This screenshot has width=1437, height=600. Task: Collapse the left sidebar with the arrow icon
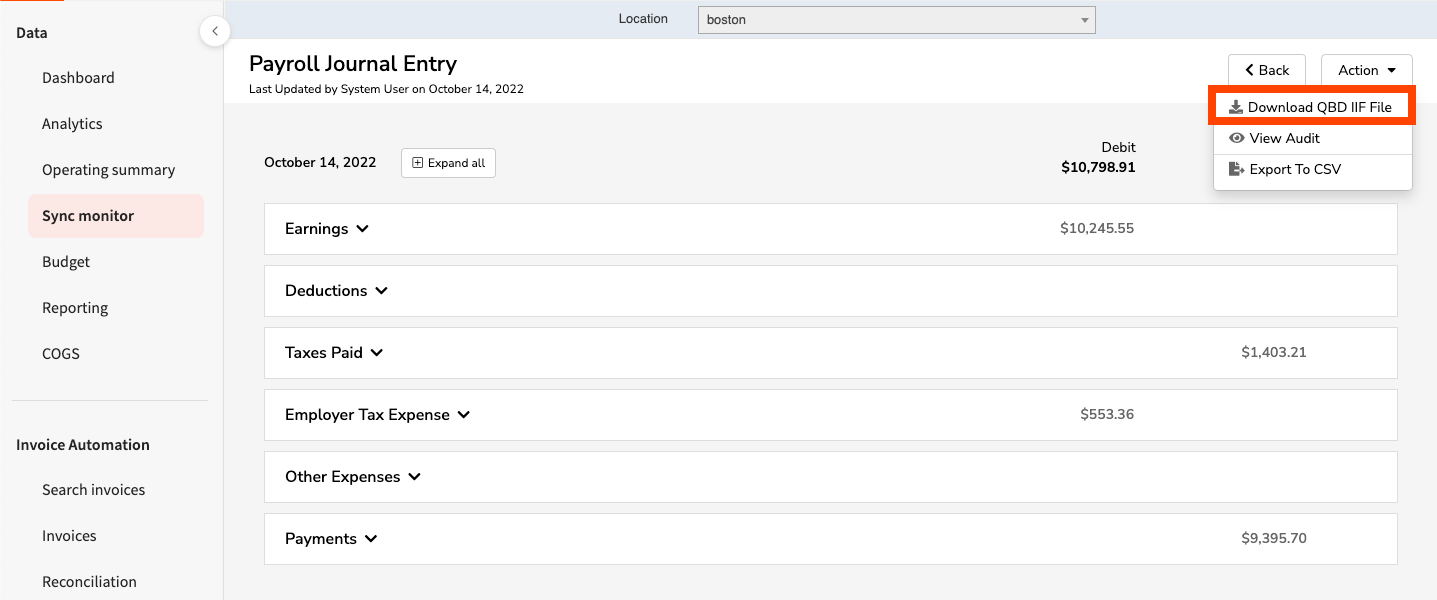[214, 32]
